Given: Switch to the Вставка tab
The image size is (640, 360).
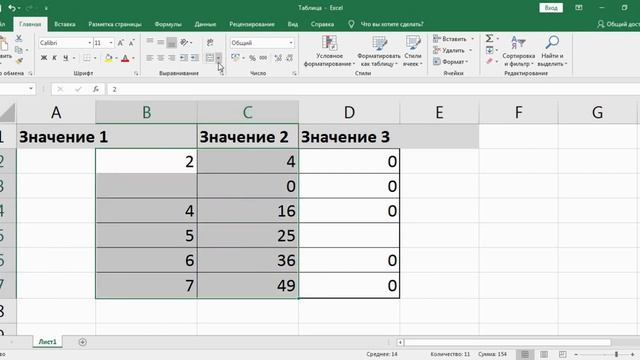Looking at the screenshot, I should pyautogui.click(x=65, y=24).
